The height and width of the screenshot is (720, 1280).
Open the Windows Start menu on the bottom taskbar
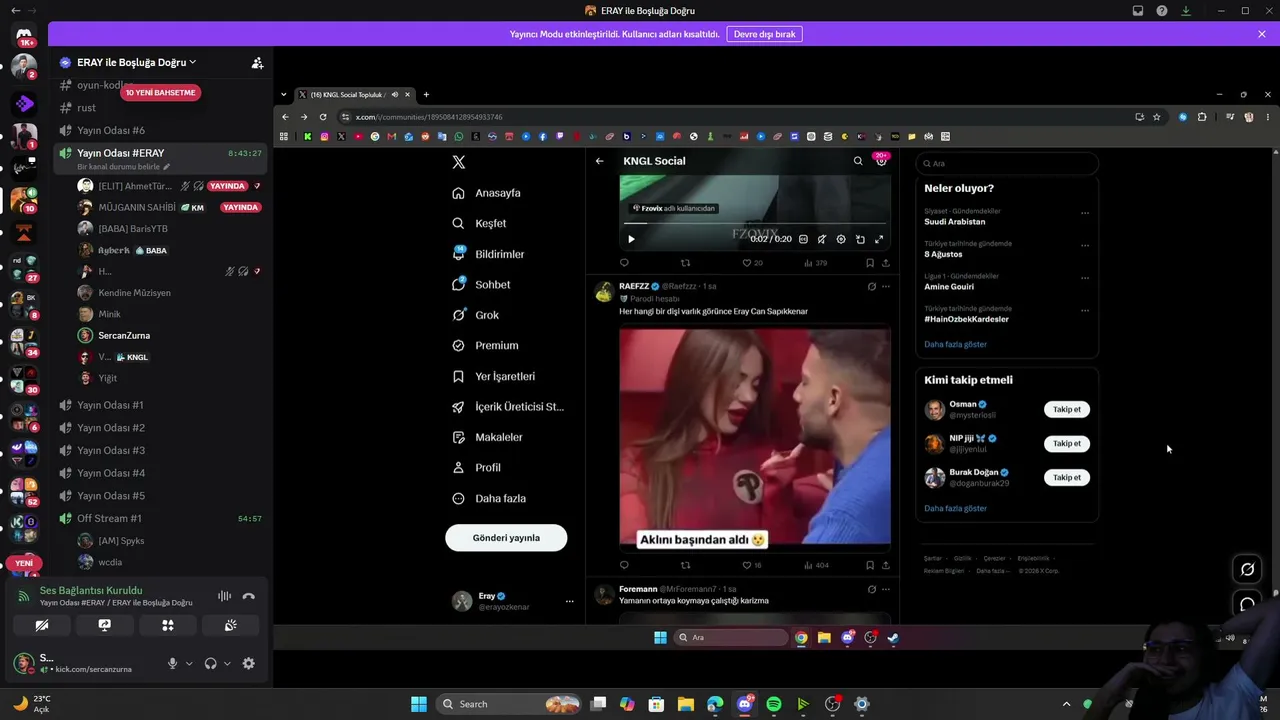[419, 704]
